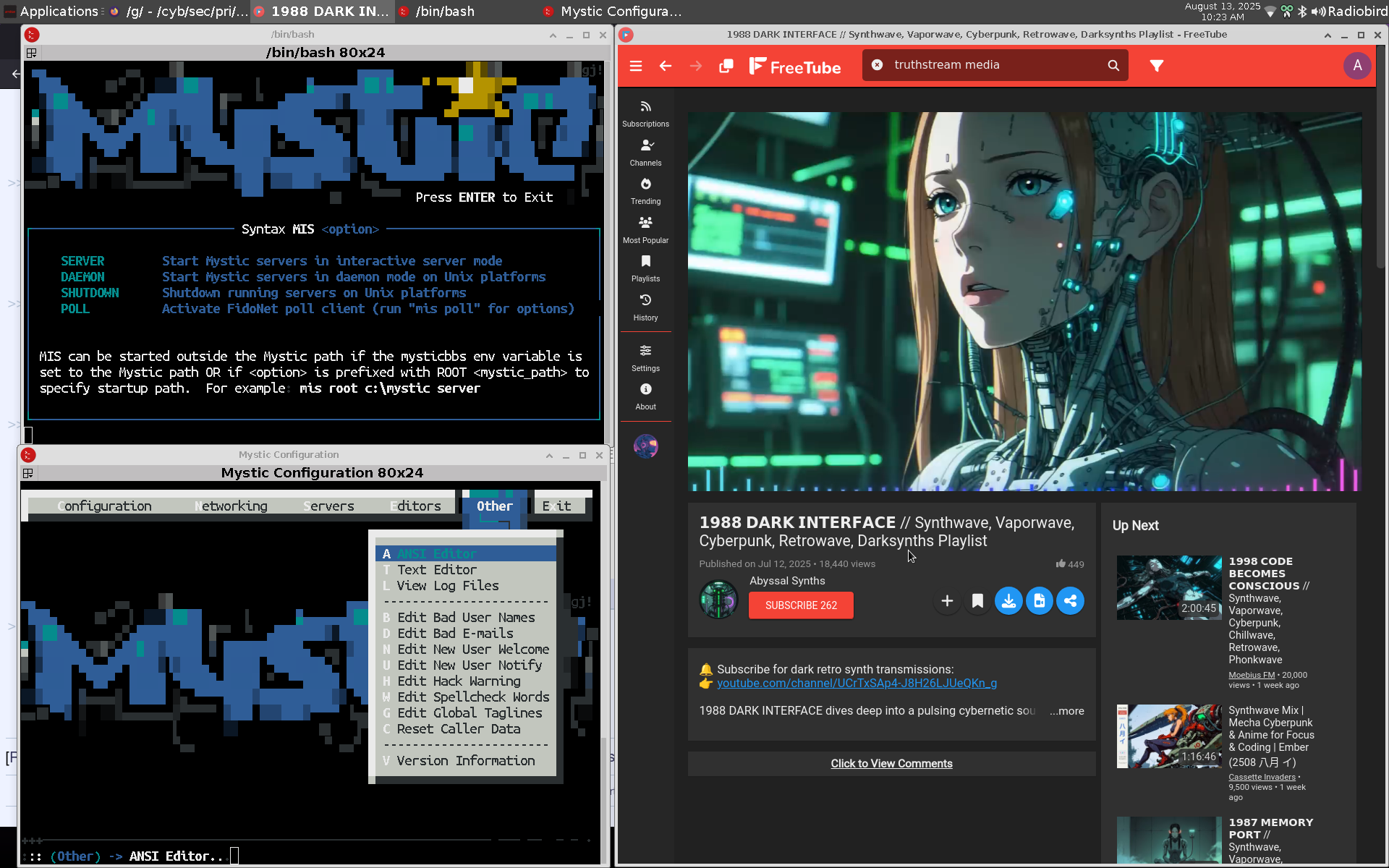This screenshot has height=868, width=1389.
Task: Select Text Editor in the Other menu
Action: pos(436,570)
